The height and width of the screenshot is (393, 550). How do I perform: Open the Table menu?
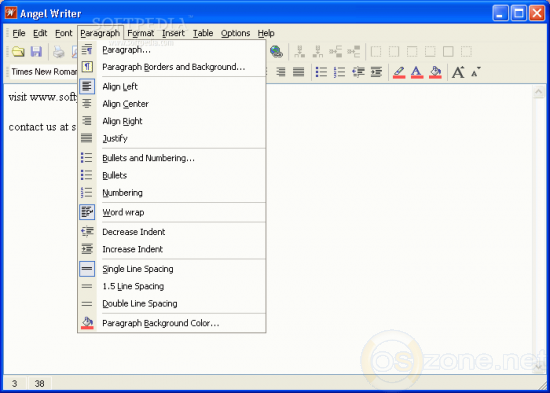click(203, 33)
